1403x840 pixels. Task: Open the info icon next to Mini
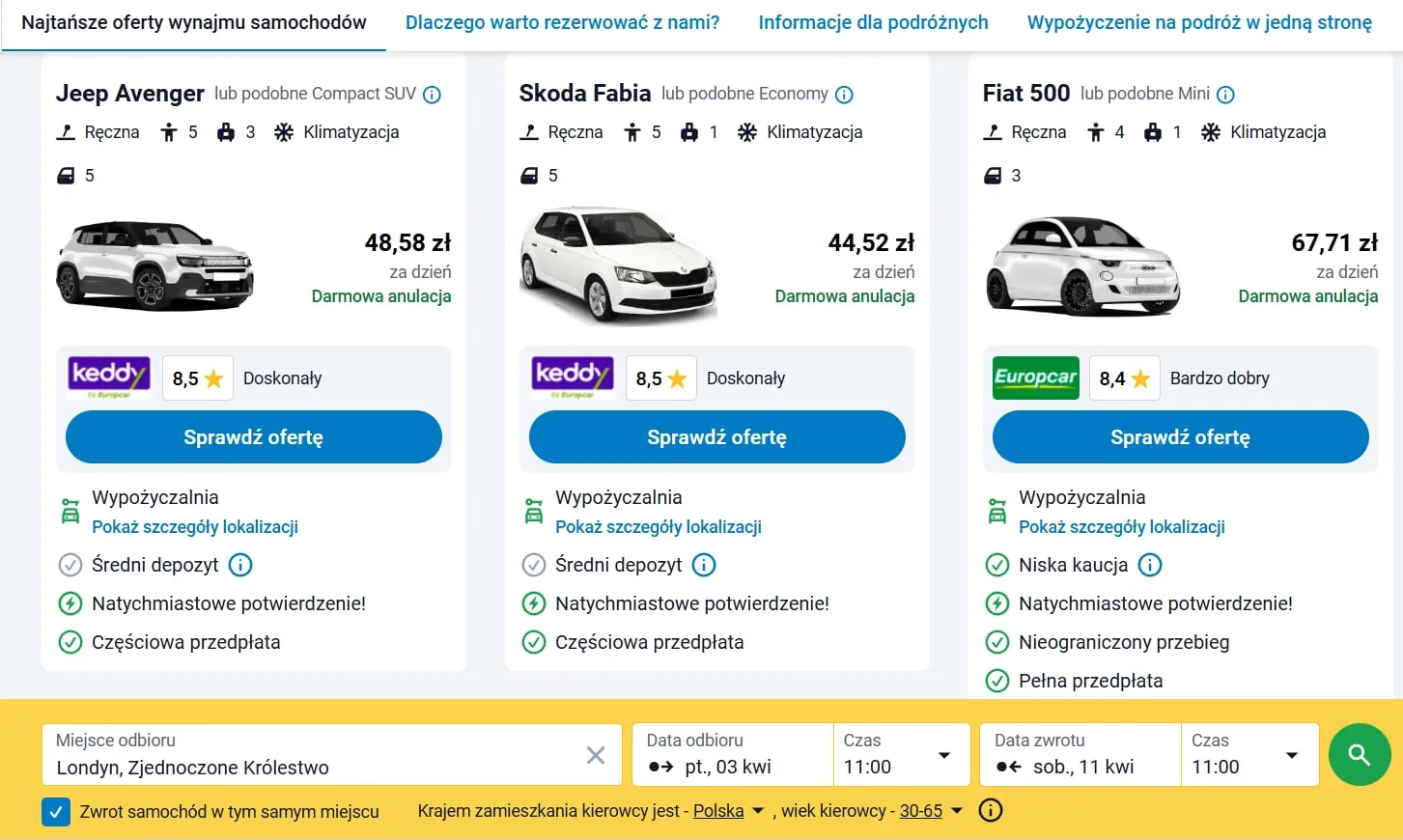1225,94
